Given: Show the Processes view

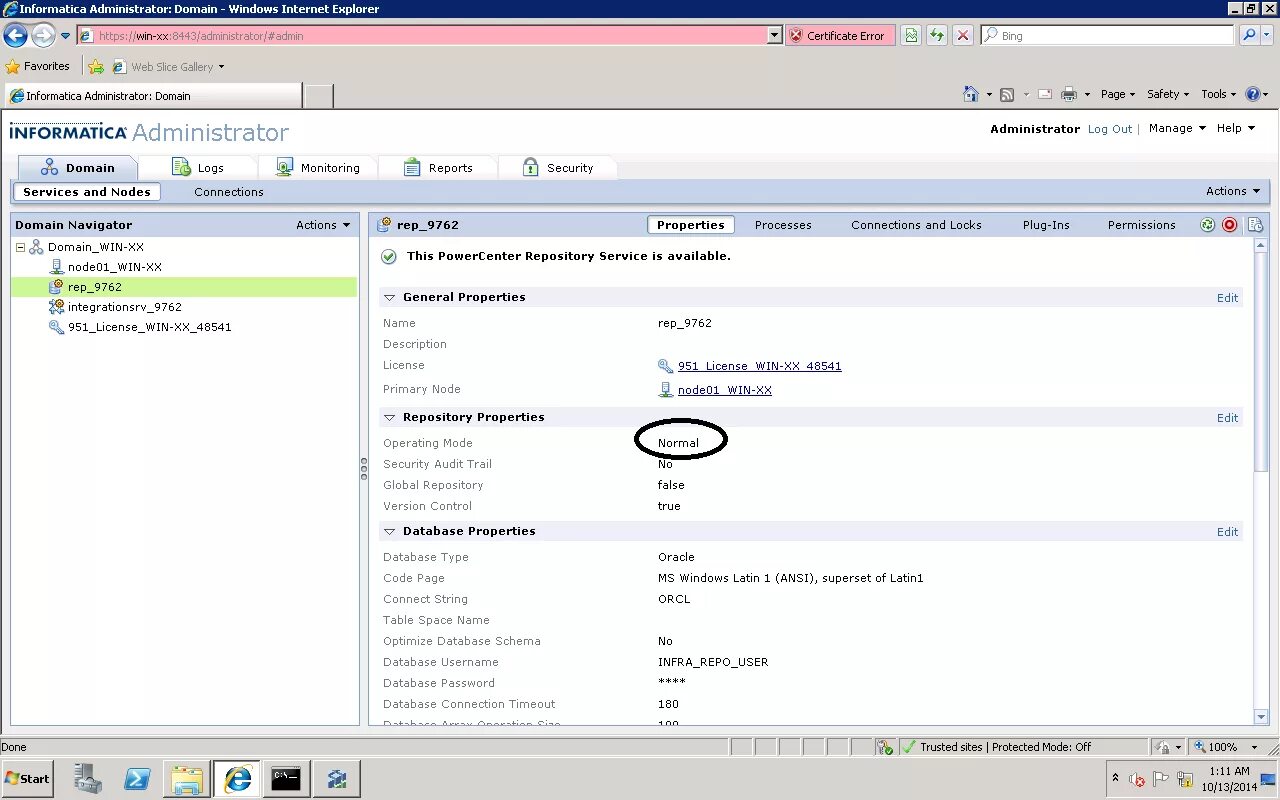Looking at the screenshot, I should [x=783, y=225].
